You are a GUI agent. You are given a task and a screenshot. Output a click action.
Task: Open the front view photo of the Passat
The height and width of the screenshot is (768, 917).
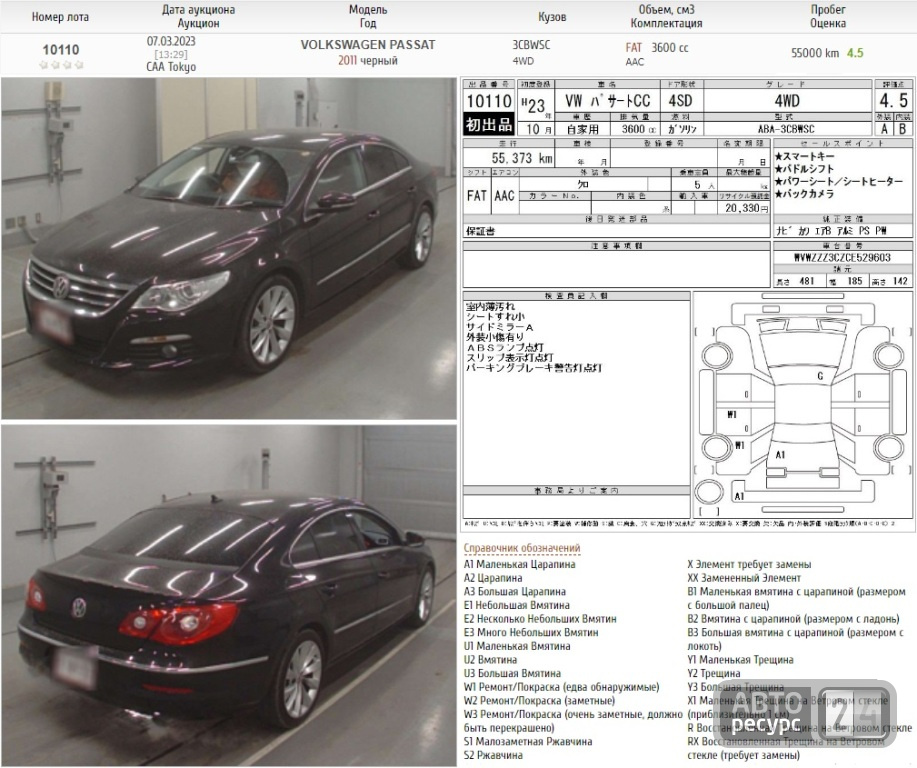coord(229,248)
